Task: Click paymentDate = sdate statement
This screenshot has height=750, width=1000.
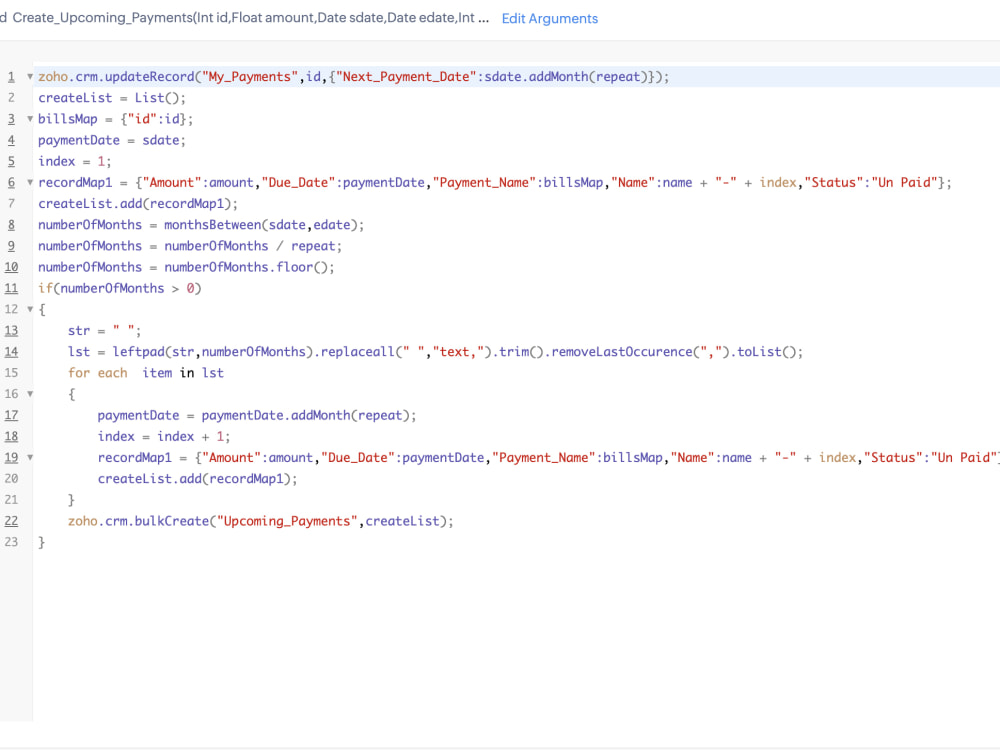Action: tap(112, 140)
